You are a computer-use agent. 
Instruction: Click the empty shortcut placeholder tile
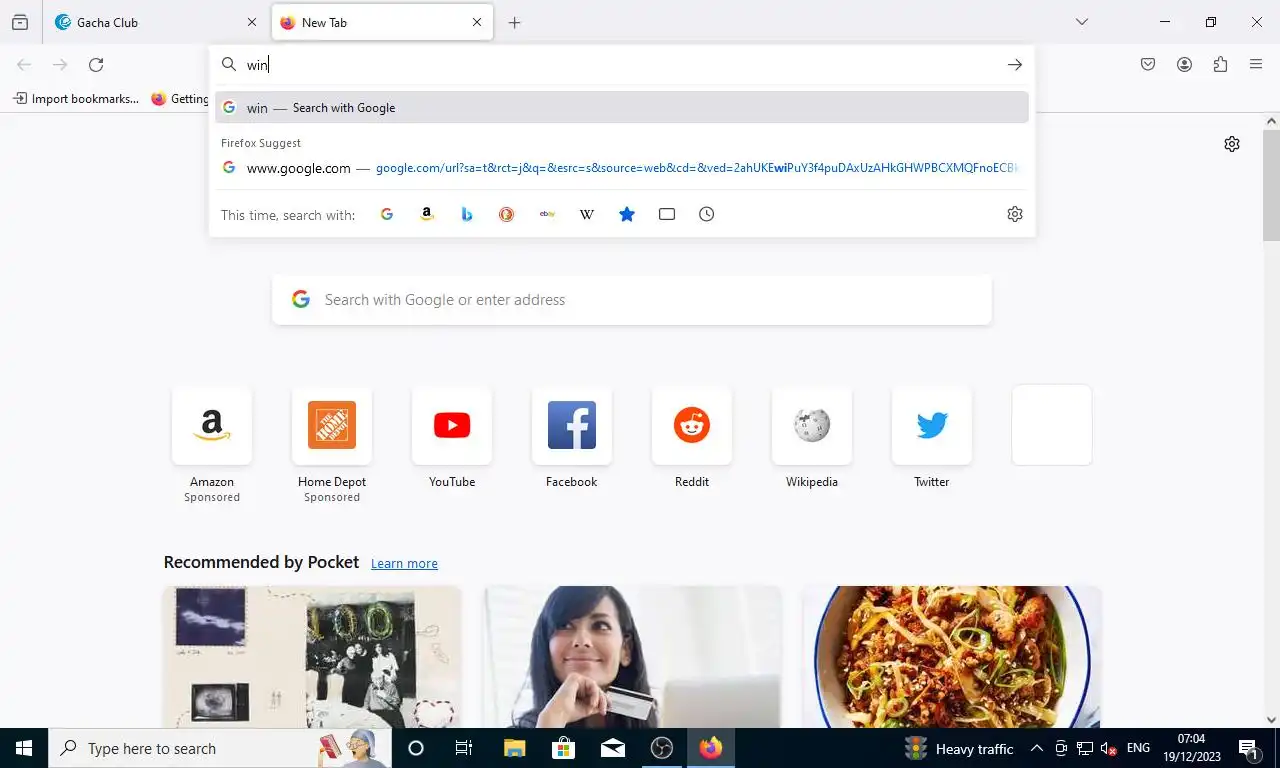coord(1052,425)
